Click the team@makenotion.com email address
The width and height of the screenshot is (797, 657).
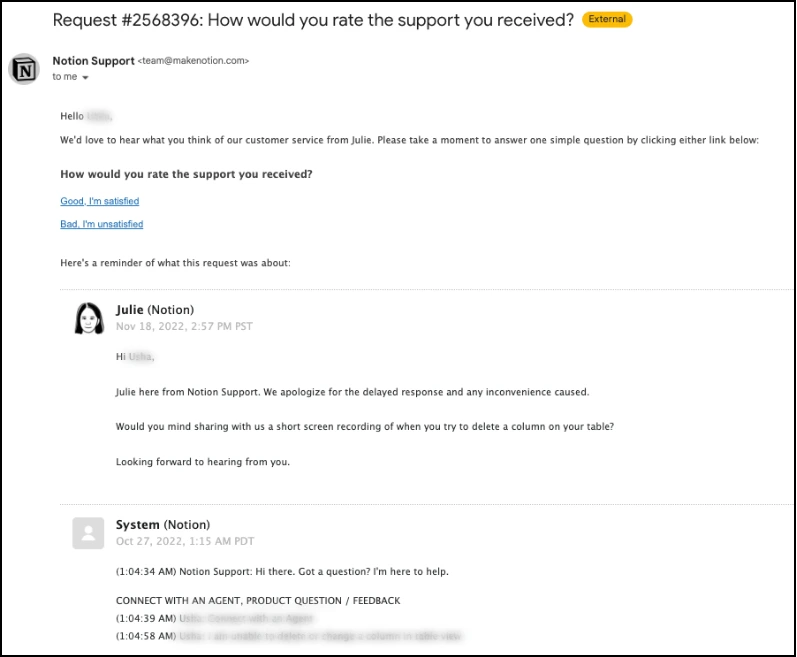(x=193, y=61)
